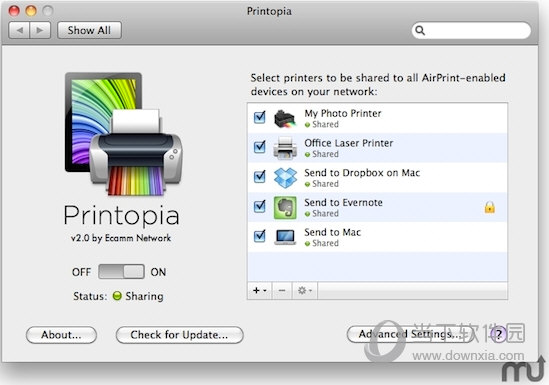Select the My Photo Printer name
549x385 pixels.
coord(343,113)
